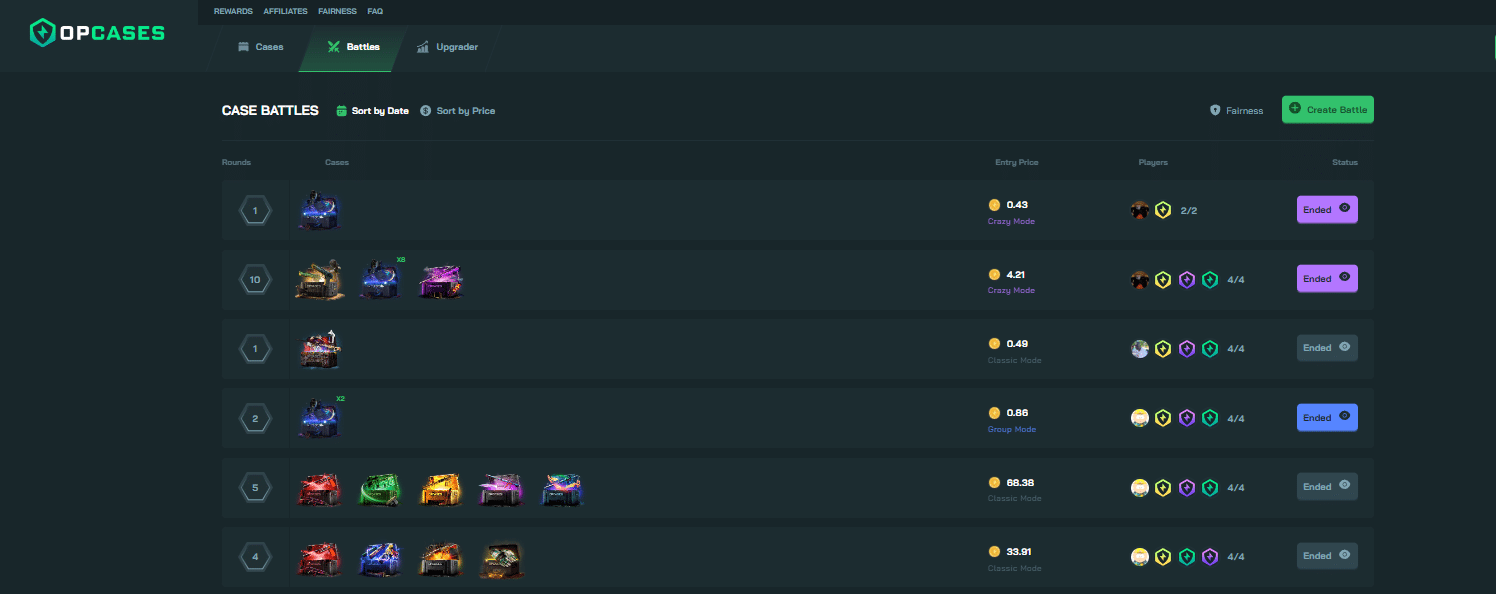Click the Create Battle button

point(1328,109)
